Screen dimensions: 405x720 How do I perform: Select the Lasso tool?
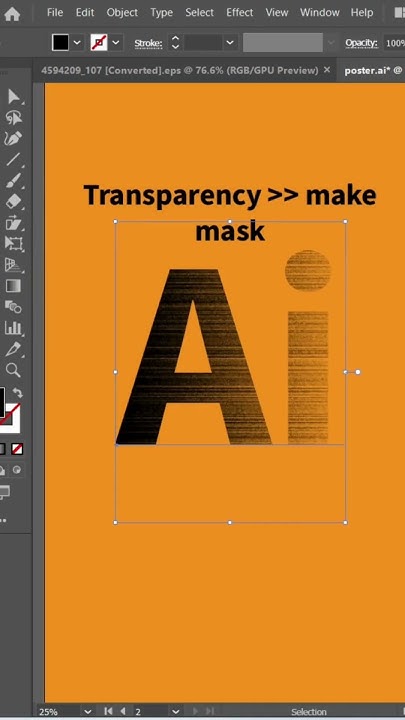coord(14,118)
